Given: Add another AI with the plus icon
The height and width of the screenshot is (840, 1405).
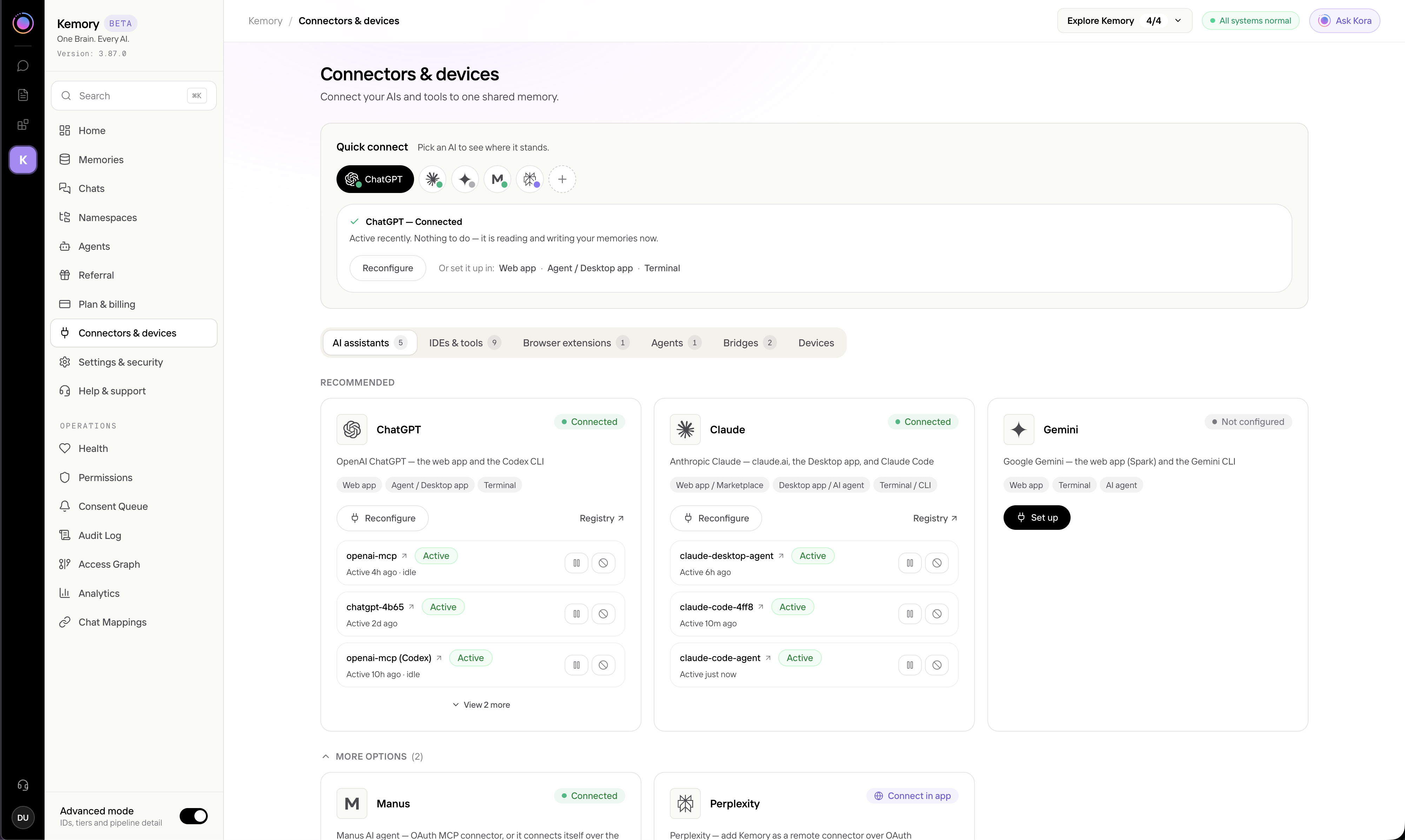Looking at the screenshot, I should point(562,179).
